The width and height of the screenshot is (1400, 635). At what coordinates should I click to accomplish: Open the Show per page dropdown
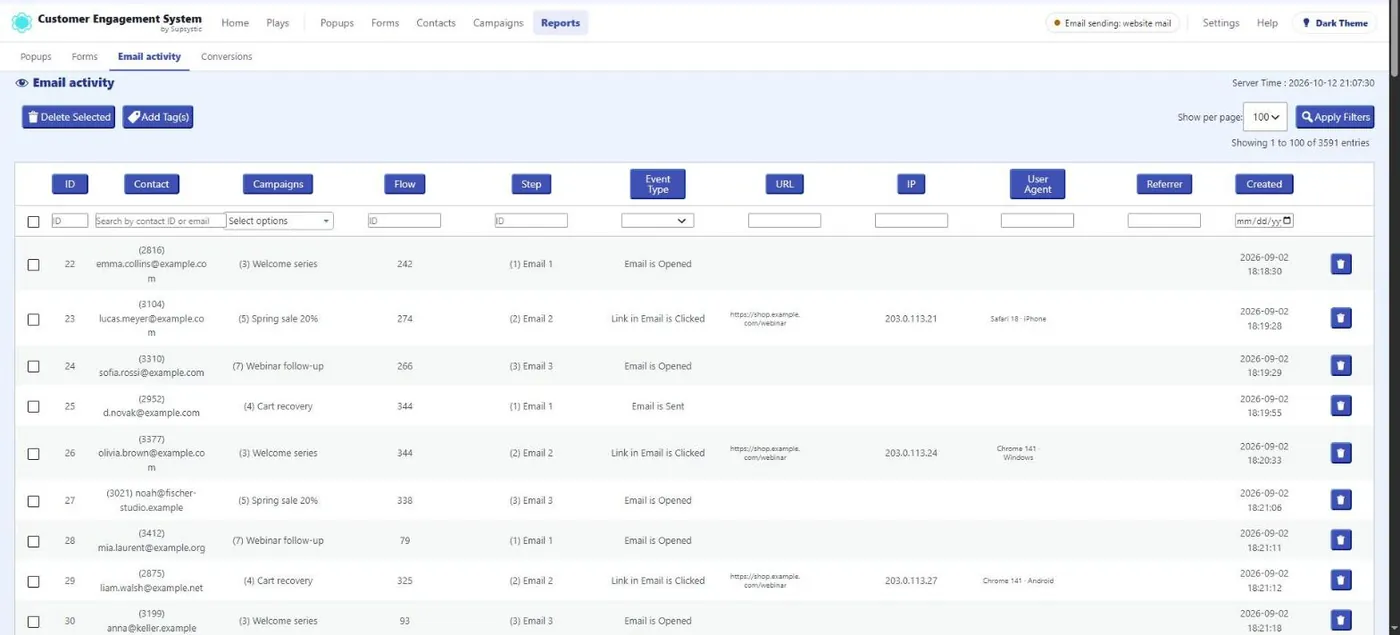click(x=1264, y=117)
